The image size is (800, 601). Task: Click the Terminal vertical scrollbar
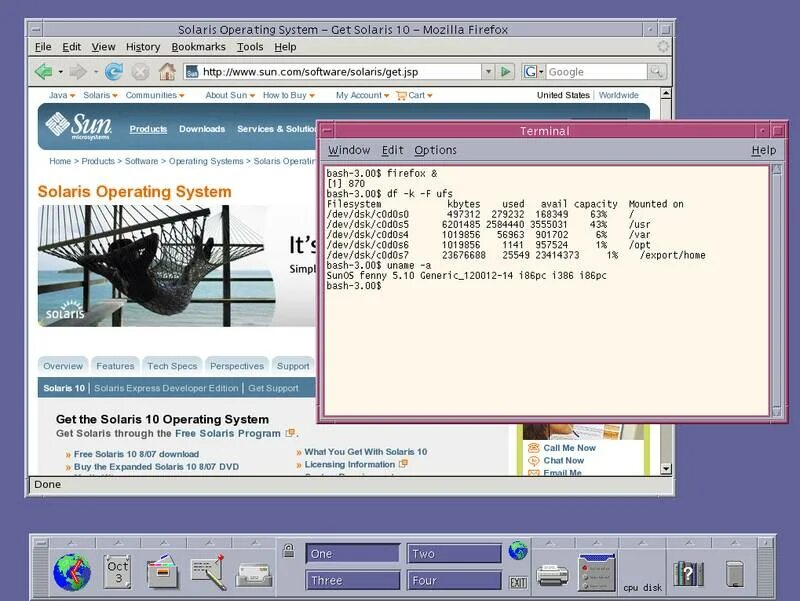(x=777, y=290)
